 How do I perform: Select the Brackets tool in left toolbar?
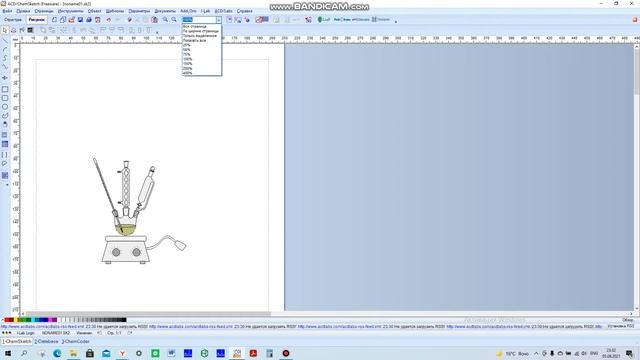pyautogui.click(x=4, y=155)
